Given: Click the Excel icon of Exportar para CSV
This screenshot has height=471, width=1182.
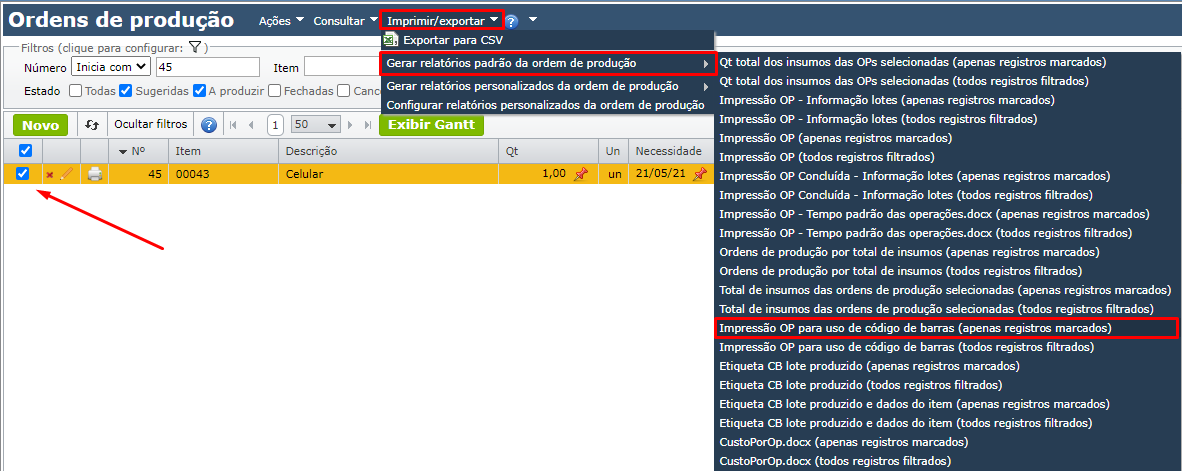Looking at the screenshot, I should [391, 40].
